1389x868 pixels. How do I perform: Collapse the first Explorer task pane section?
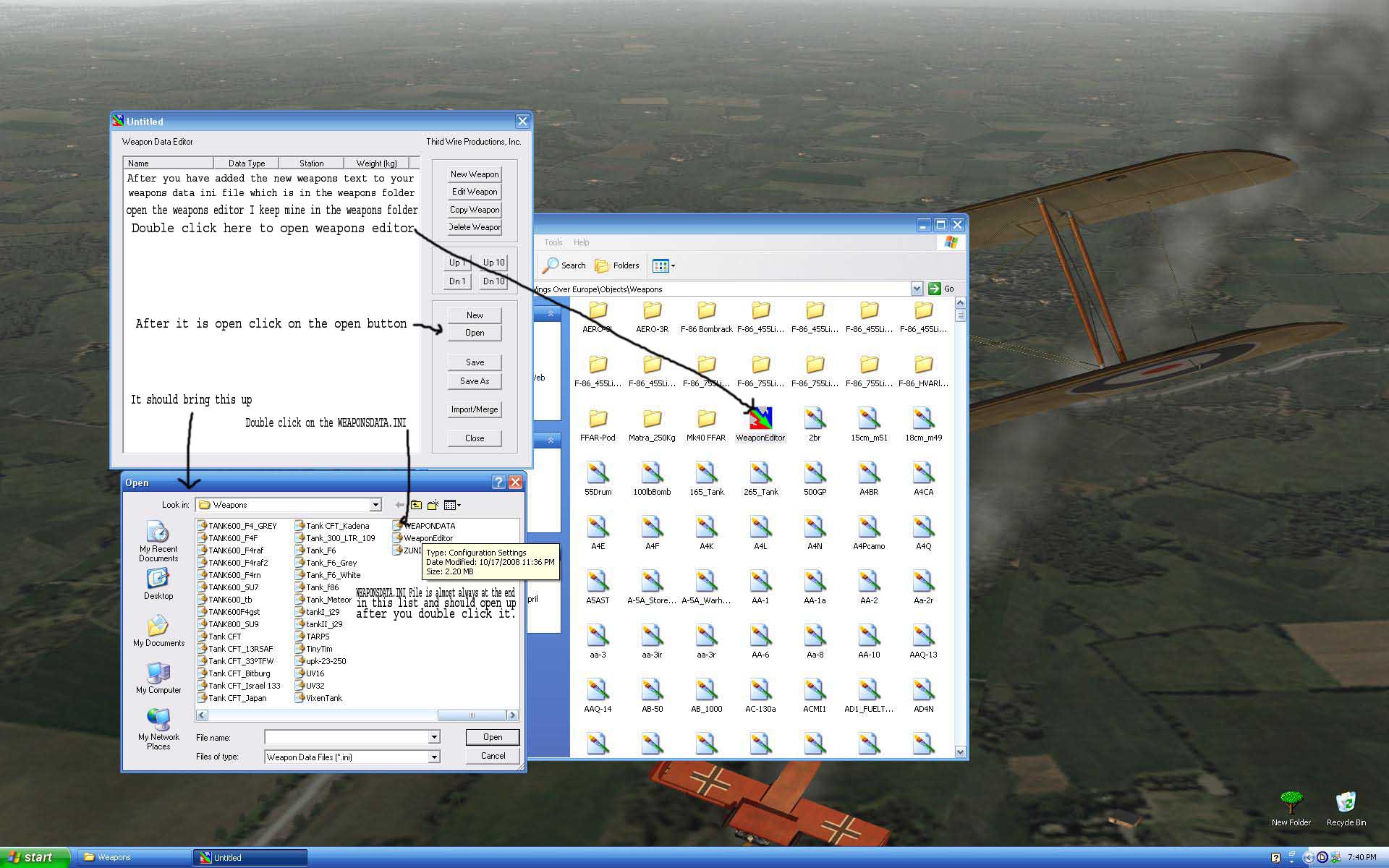click(551, 313)
